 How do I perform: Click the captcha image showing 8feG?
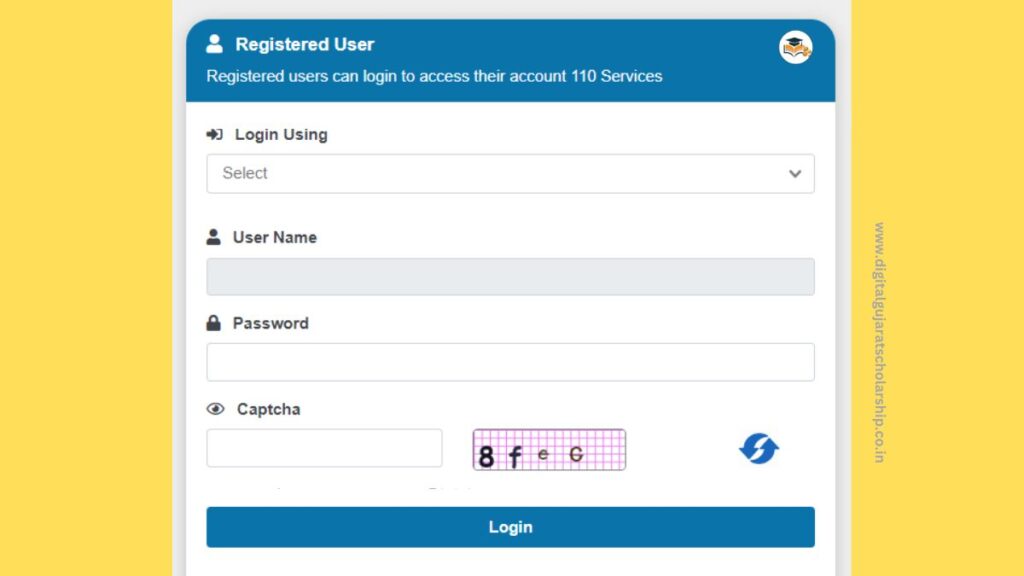pos(548,448)
